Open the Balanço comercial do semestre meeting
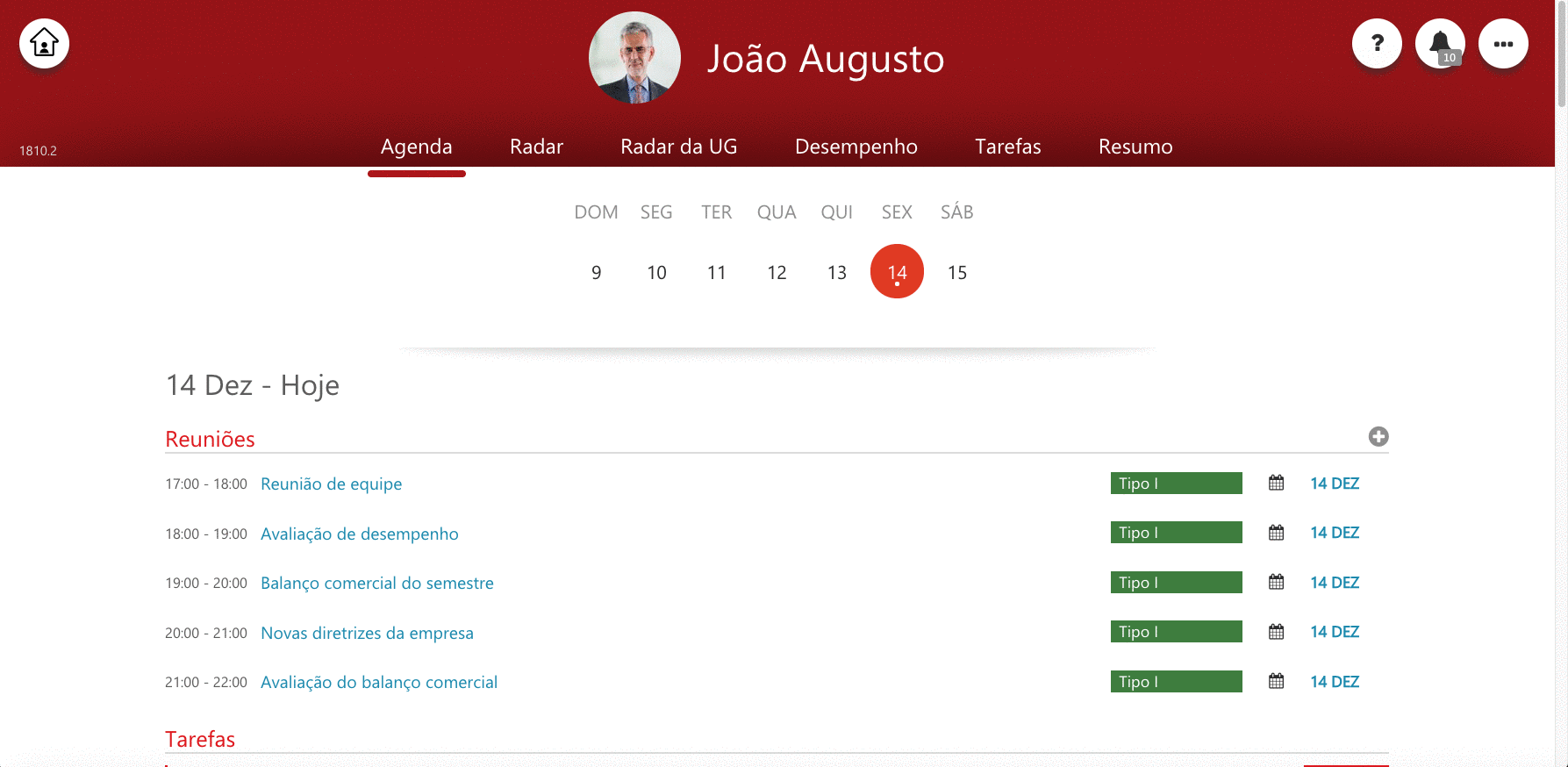 [377, 583]
